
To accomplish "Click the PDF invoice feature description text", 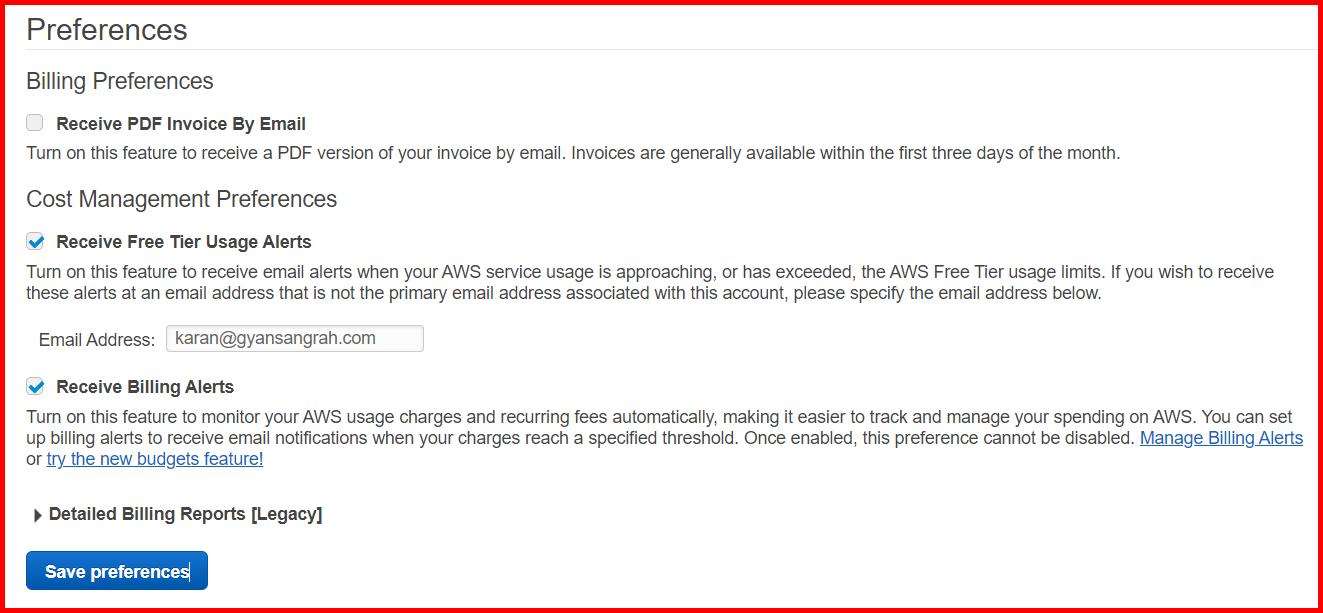I will (x=573, y=153).
